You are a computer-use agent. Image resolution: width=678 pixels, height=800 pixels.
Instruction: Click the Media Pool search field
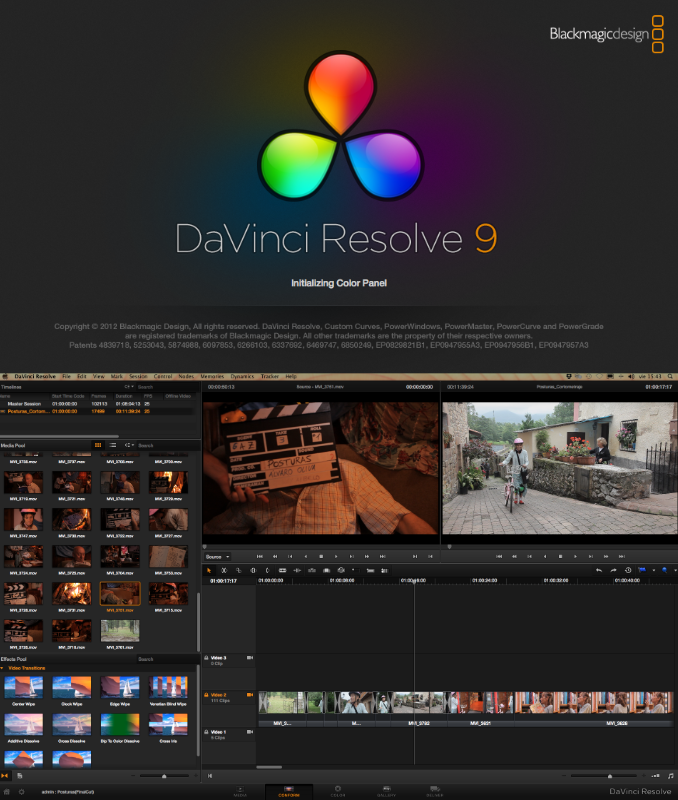[x=166, y=445]
